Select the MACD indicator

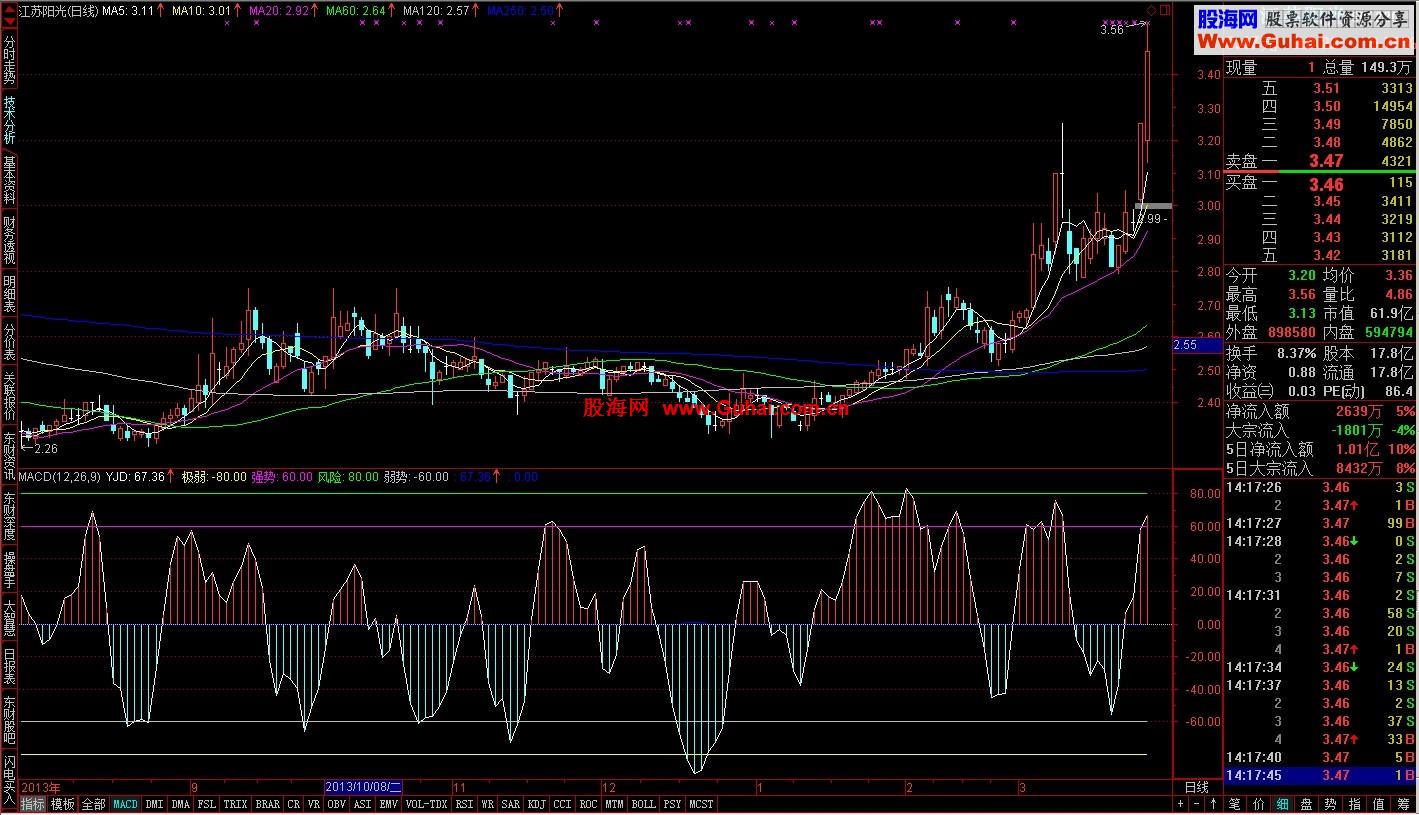click(126, 804)
